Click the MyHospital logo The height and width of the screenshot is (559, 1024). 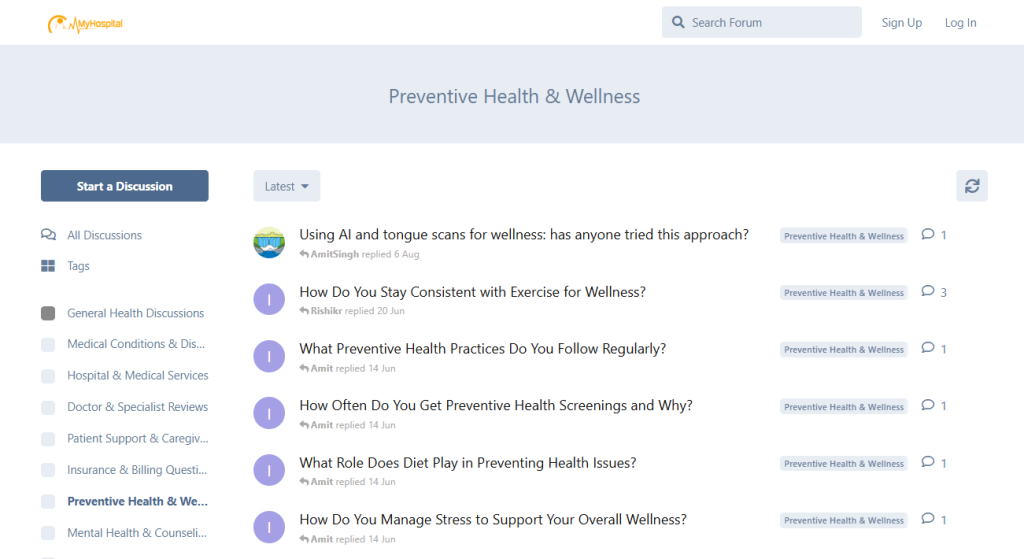(x=85, y=23)
